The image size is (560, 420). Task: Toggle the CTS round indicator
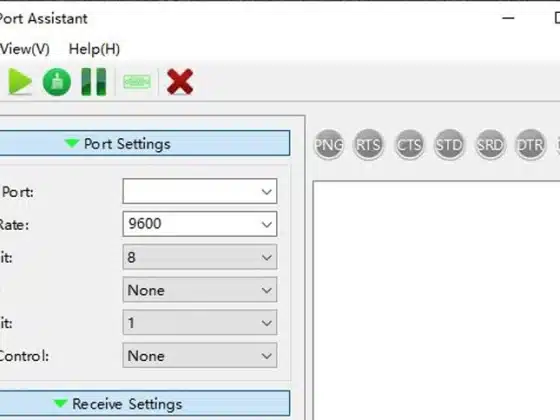click(409, 145)
